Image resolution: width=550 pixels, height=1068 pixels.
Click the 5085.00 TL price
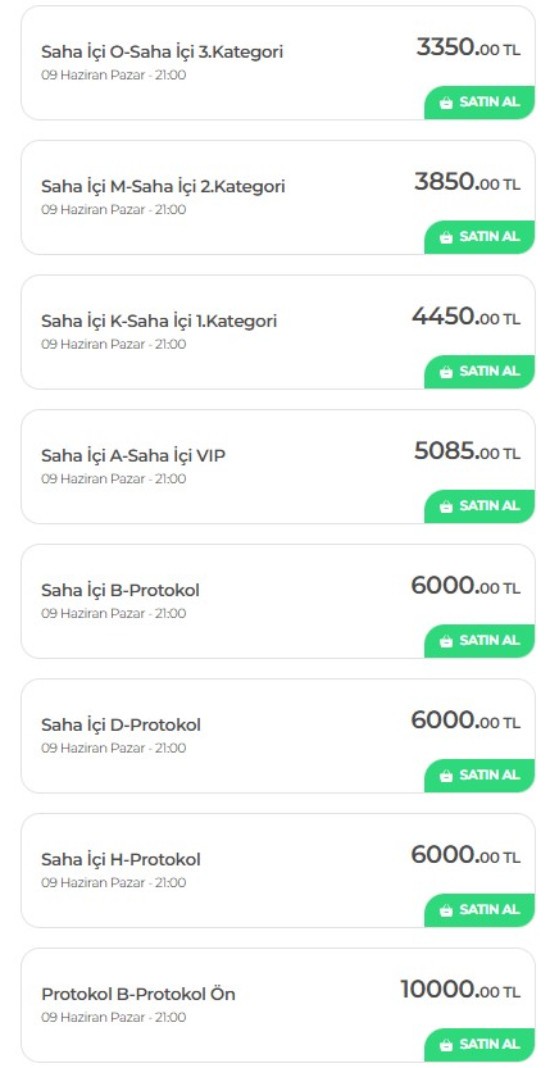468,451
